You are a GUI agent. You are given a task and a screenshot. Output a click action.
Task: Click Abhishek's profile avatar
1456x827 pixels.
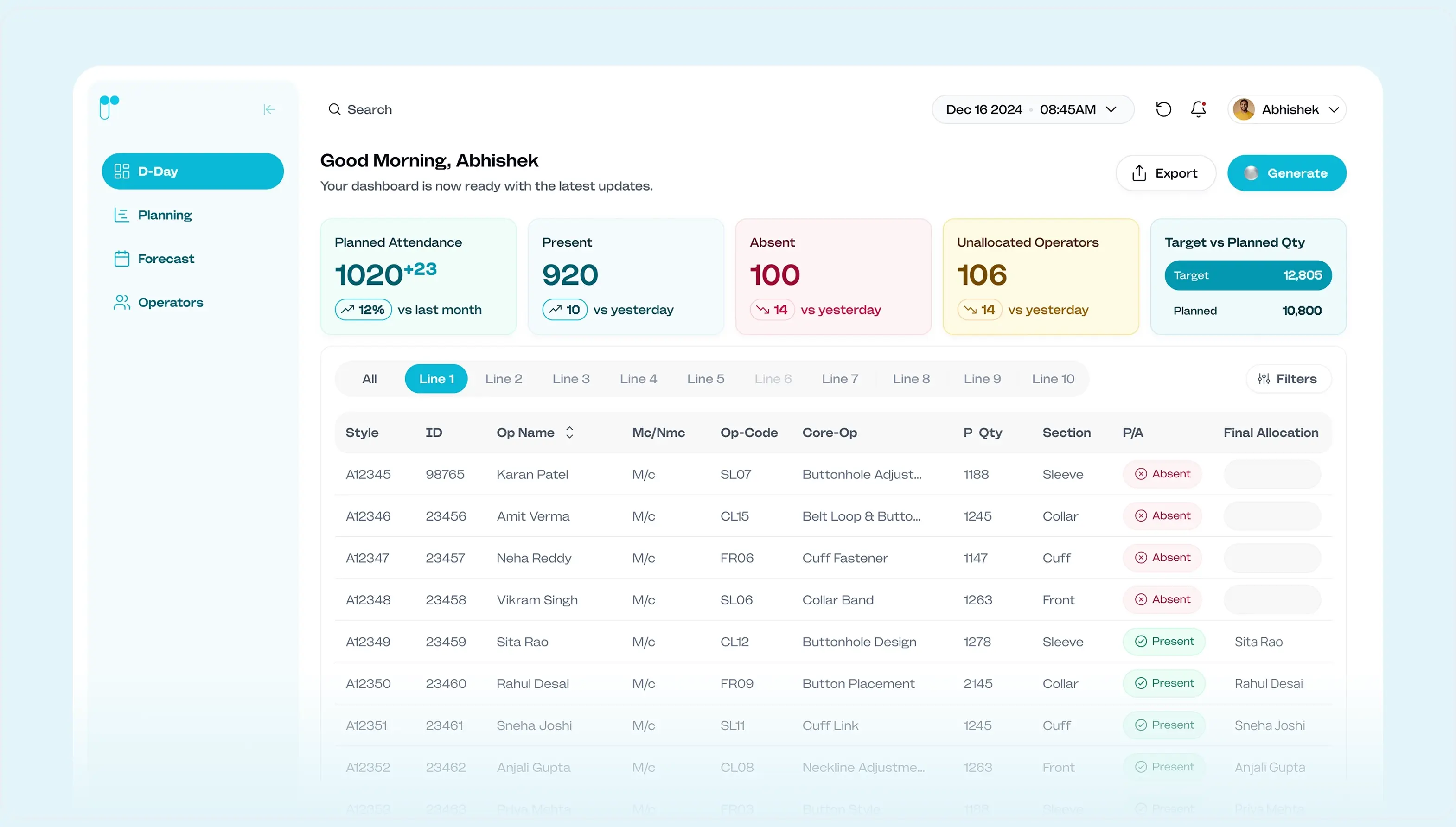(1244, 109)
